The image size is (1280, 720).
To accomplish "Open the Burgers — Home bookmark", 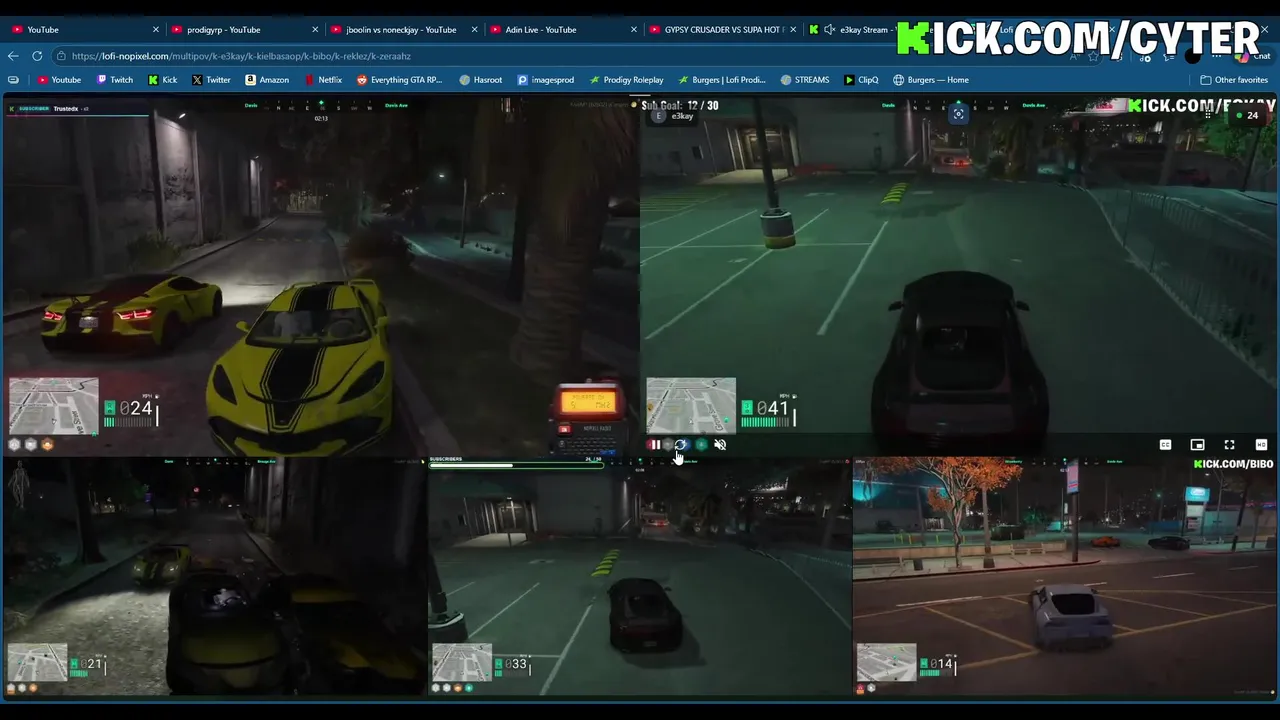I will pyautogui.click(x=930, y=80).
